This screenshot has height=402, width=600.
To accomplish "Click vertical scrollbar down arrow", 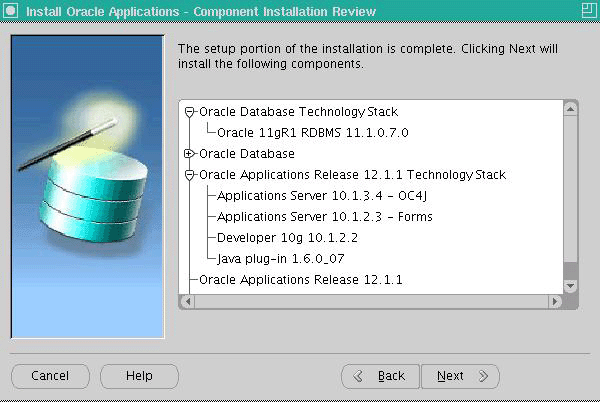I will point(570,286).
